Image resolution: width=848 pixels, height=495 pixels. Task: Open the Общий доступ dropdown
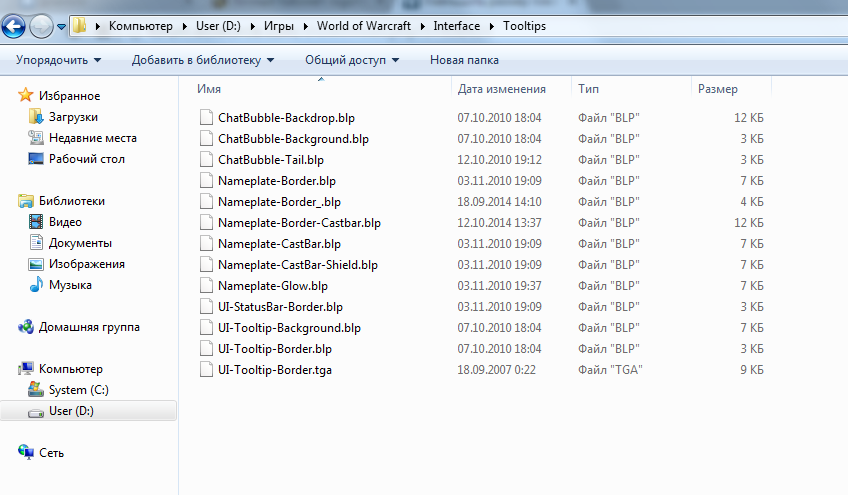point(352,60)
